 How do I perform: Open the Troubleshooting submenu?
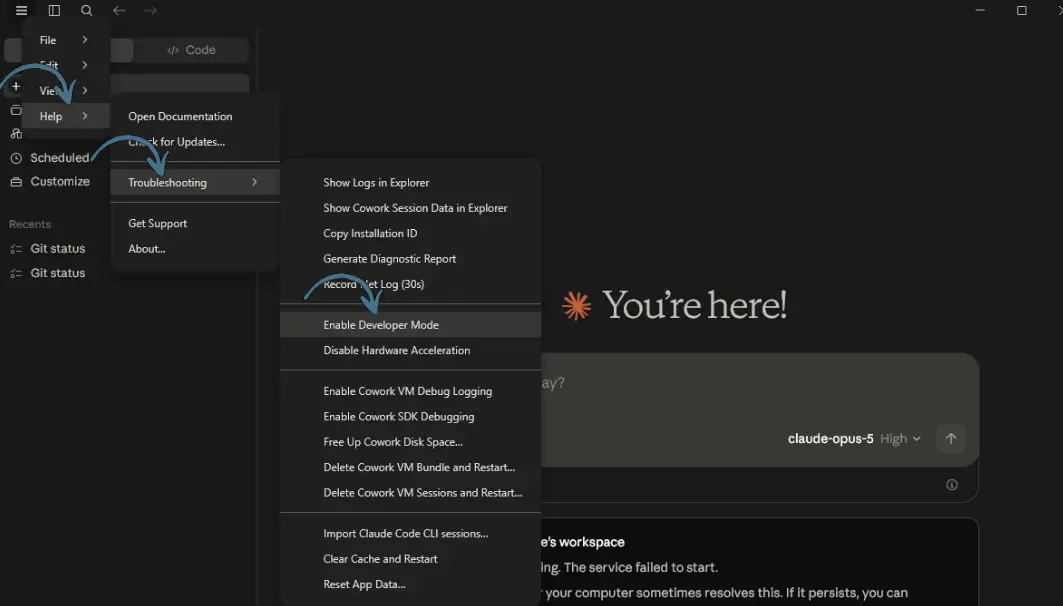point(195,182)
